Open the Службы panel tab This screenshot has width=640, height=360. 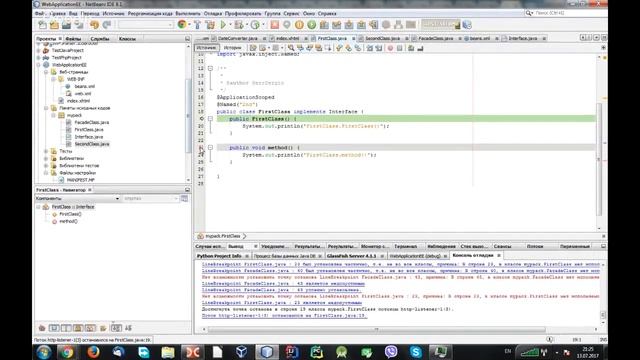coord(100,39)
